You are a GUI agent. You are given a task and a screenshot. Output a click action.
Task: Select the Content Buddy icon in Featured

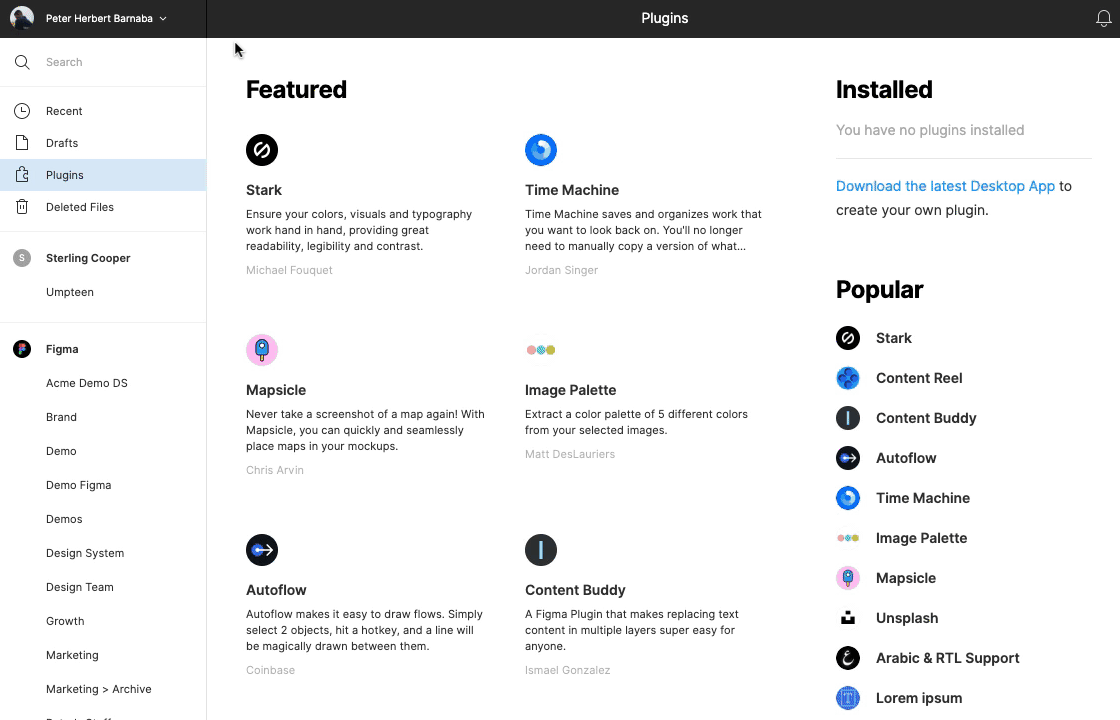click(x=541, y=550)
